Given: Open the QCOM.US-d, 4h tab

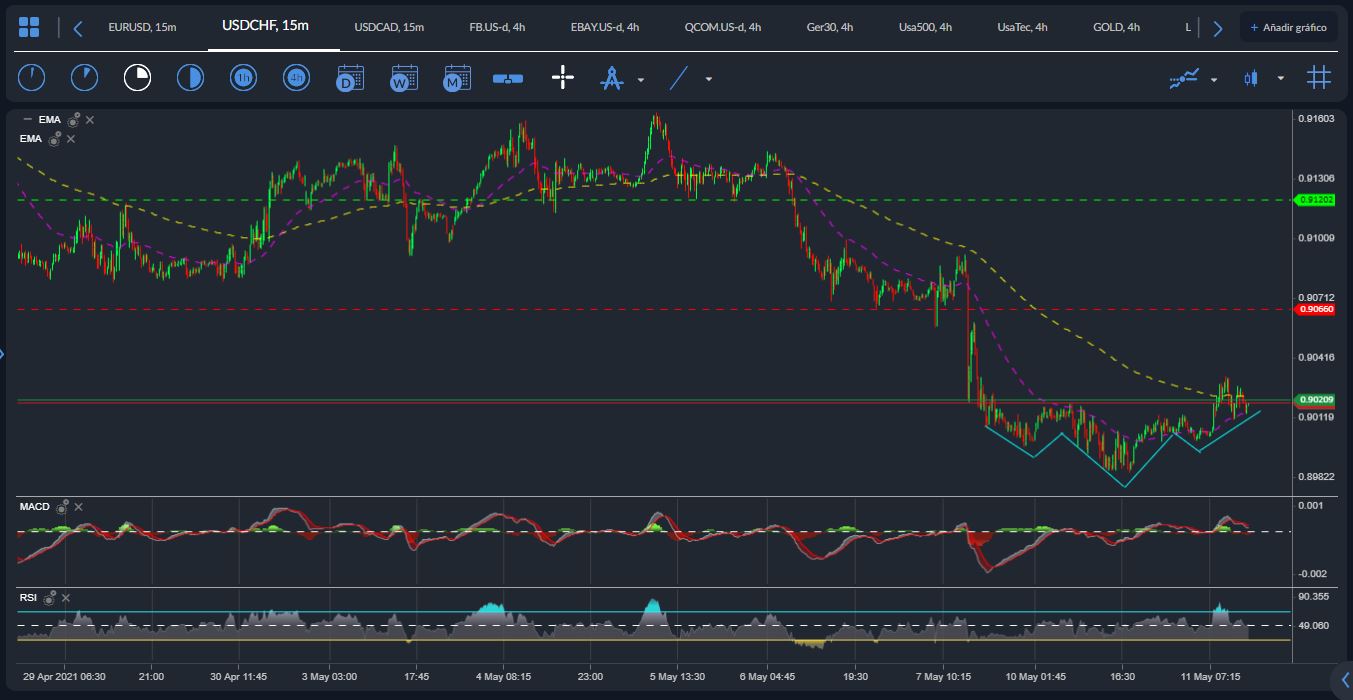Looking at the screenshot, I should point(723,27).
